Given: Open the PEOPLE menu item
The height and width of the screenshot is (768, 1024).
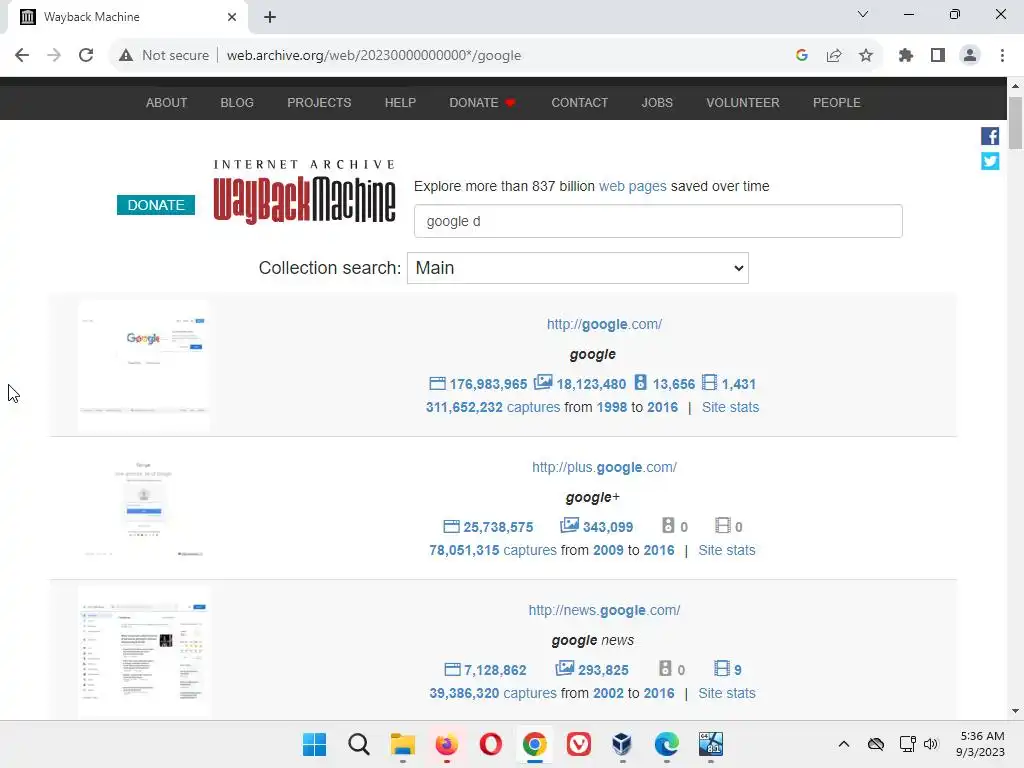Looking at the screenshot, I should (837, 103).
